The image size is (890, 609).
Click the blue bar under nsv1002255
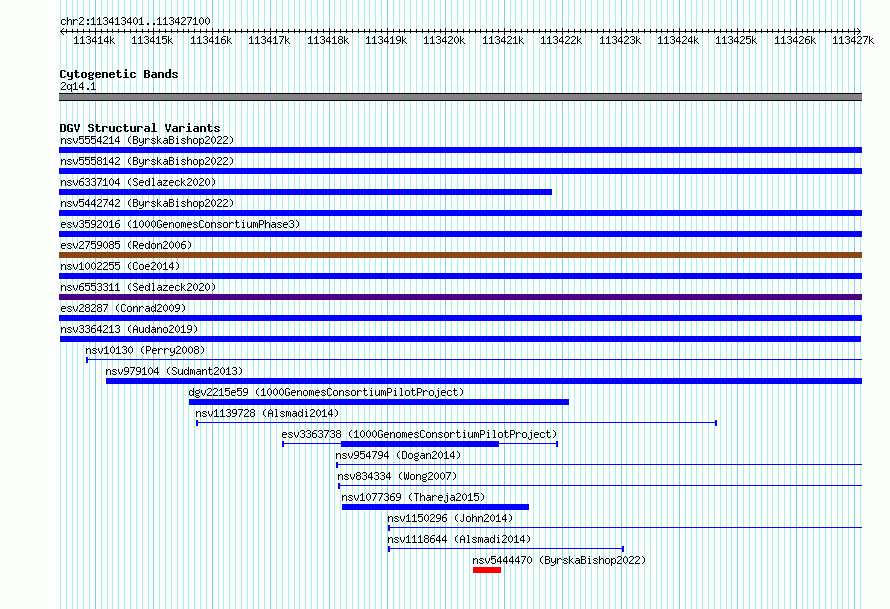click(x=460, y=276)
